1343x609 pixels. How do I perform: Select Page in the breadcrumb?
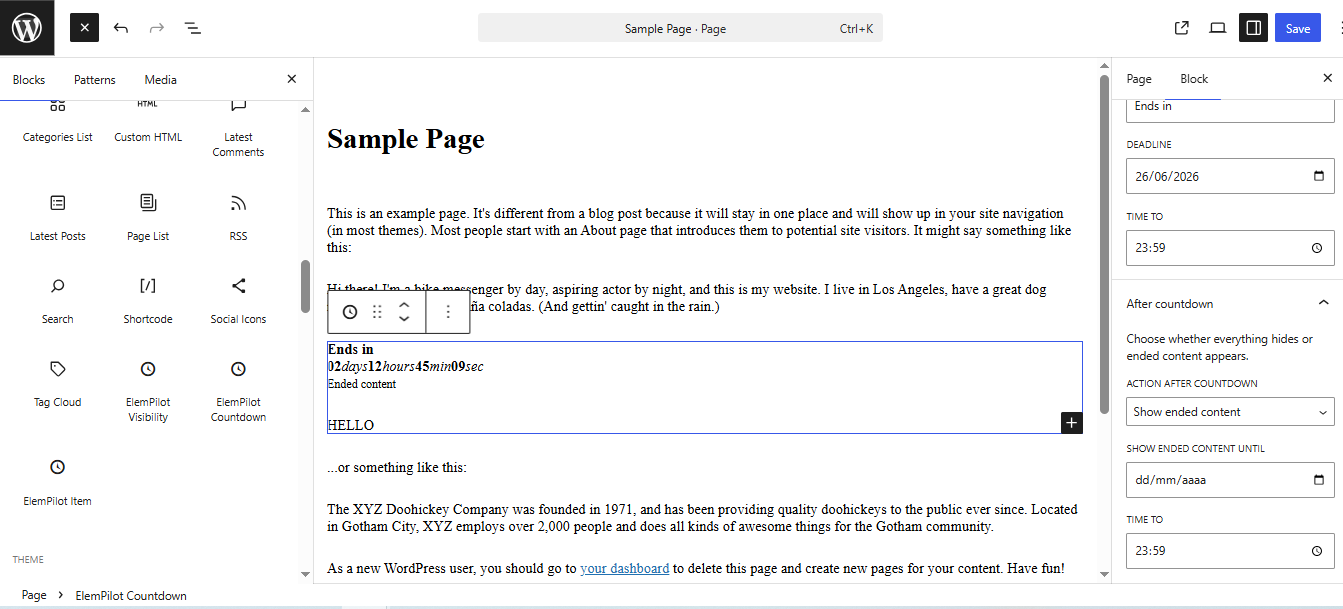pos(34,595)
